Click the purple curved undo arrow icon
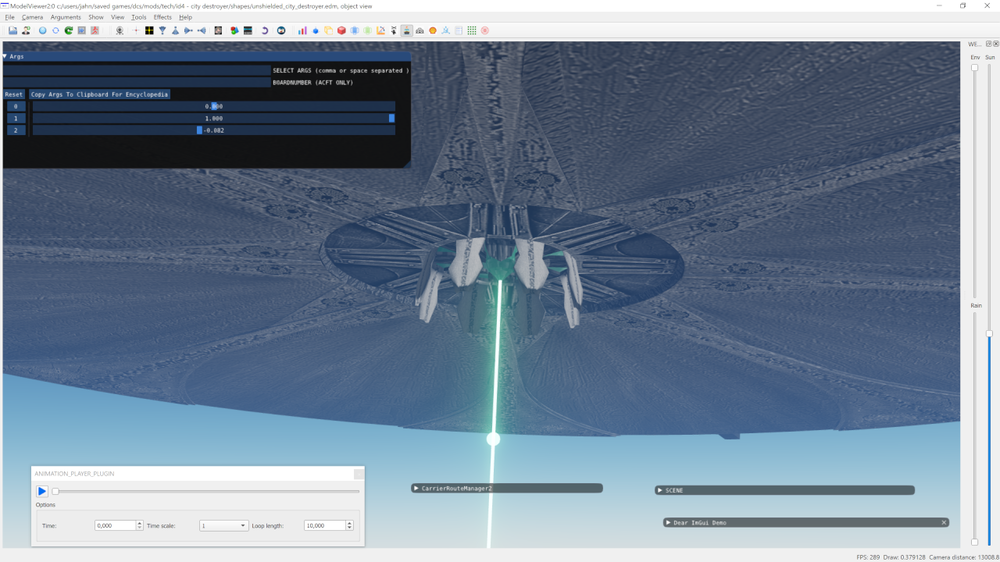The width and height of the screenshot is (1000, 562). (265, 31)
